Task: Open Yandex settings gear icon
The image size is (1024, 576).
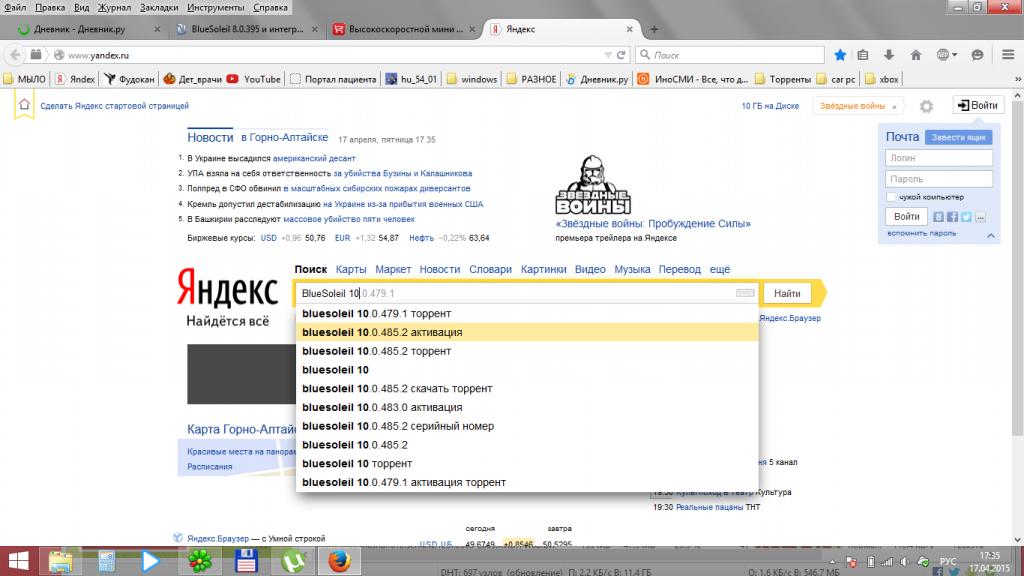Action: [x=926, y=106]
